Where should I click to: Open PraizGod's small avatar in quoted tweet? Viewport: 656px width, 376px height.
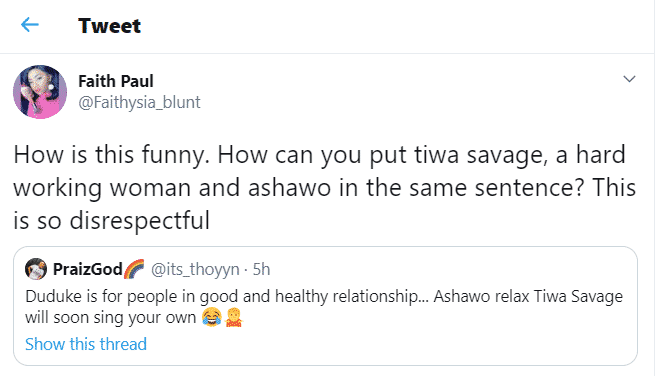(x=36, y=269)
